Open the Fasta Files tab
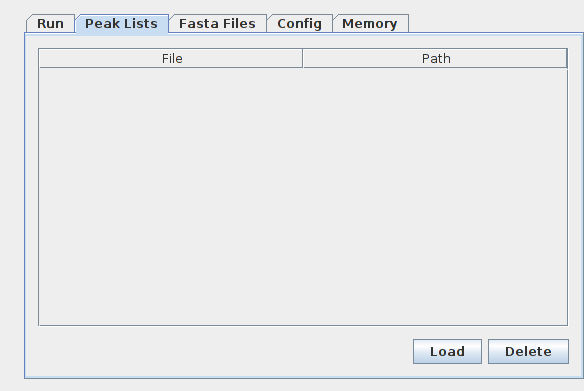Viewport: 584px width, 391px height. tap(218, 23)
